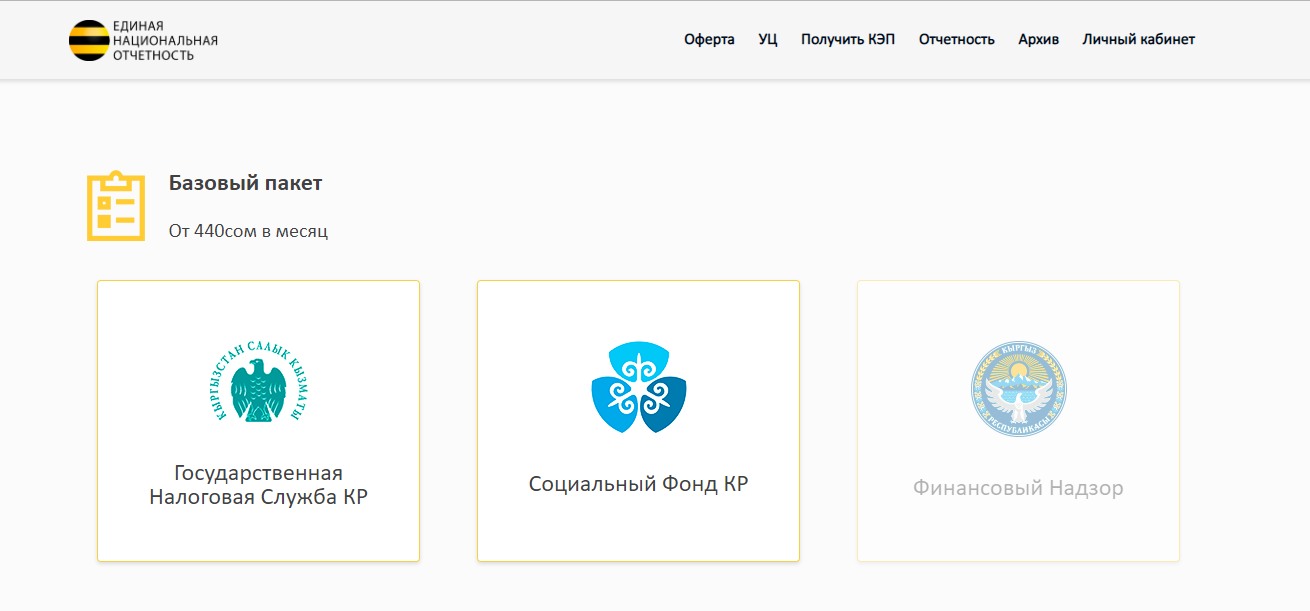Screen dimensions: 1310x611
Task: Go to the УЦ menu item
Action: click(x=767, y=40)
